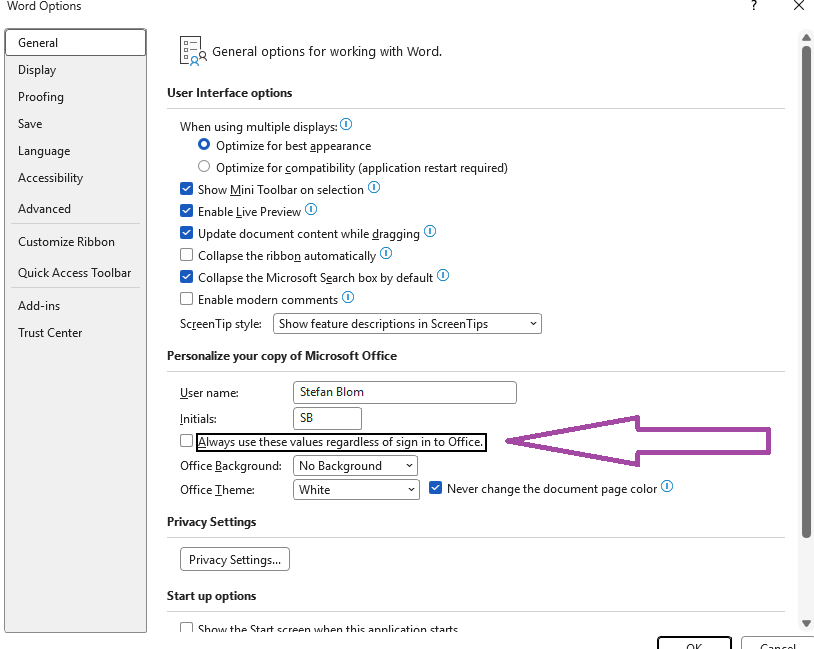Click the Privacy Settings section heading
The height and width of the screenshot is (649, 814).
211,522
